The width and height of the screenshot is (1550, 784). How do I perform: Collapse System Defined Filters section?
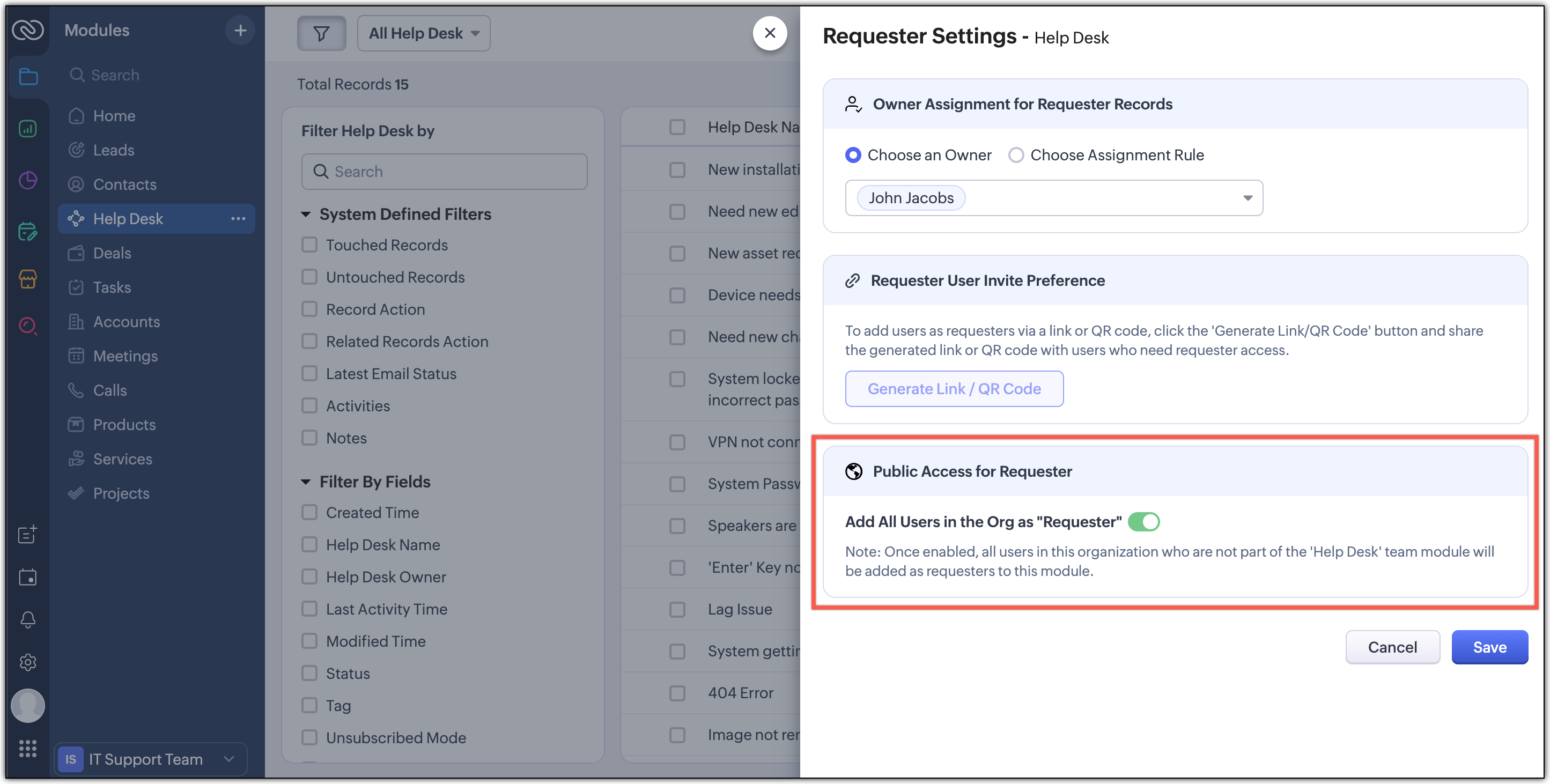pyautogui.click(x=306, y=215)
